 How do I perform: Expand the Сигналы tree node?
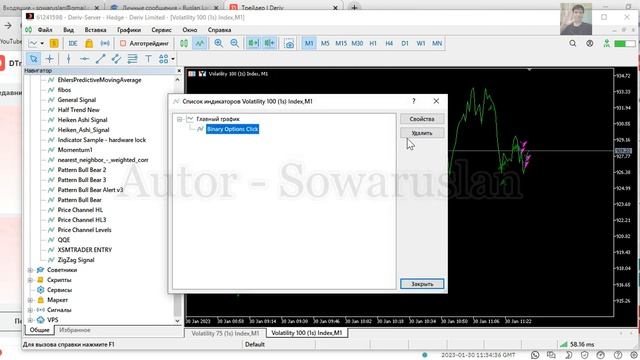point(30,310)
